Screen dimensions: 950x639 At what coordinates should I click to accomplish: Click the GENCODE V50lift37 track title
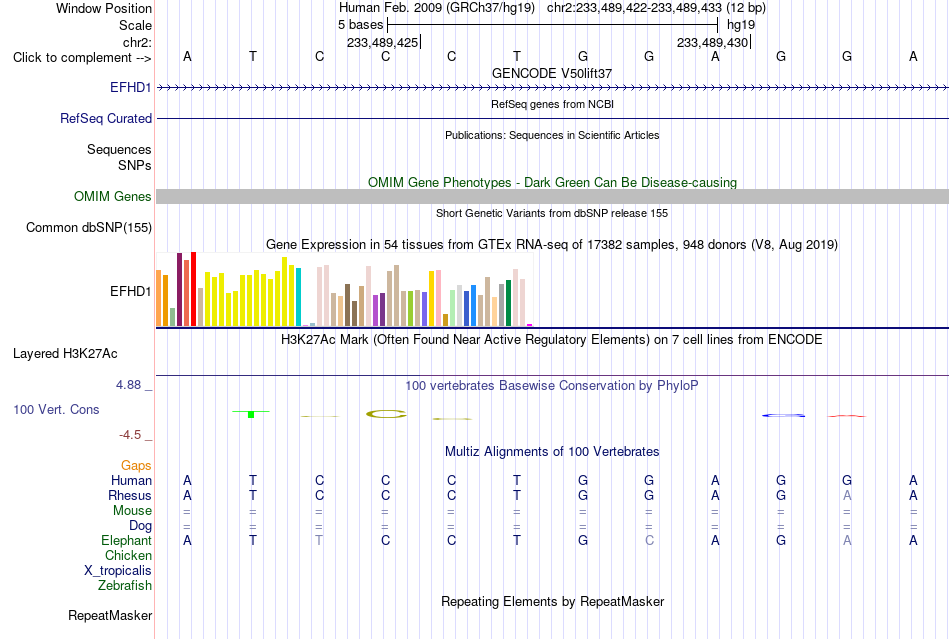552,73
